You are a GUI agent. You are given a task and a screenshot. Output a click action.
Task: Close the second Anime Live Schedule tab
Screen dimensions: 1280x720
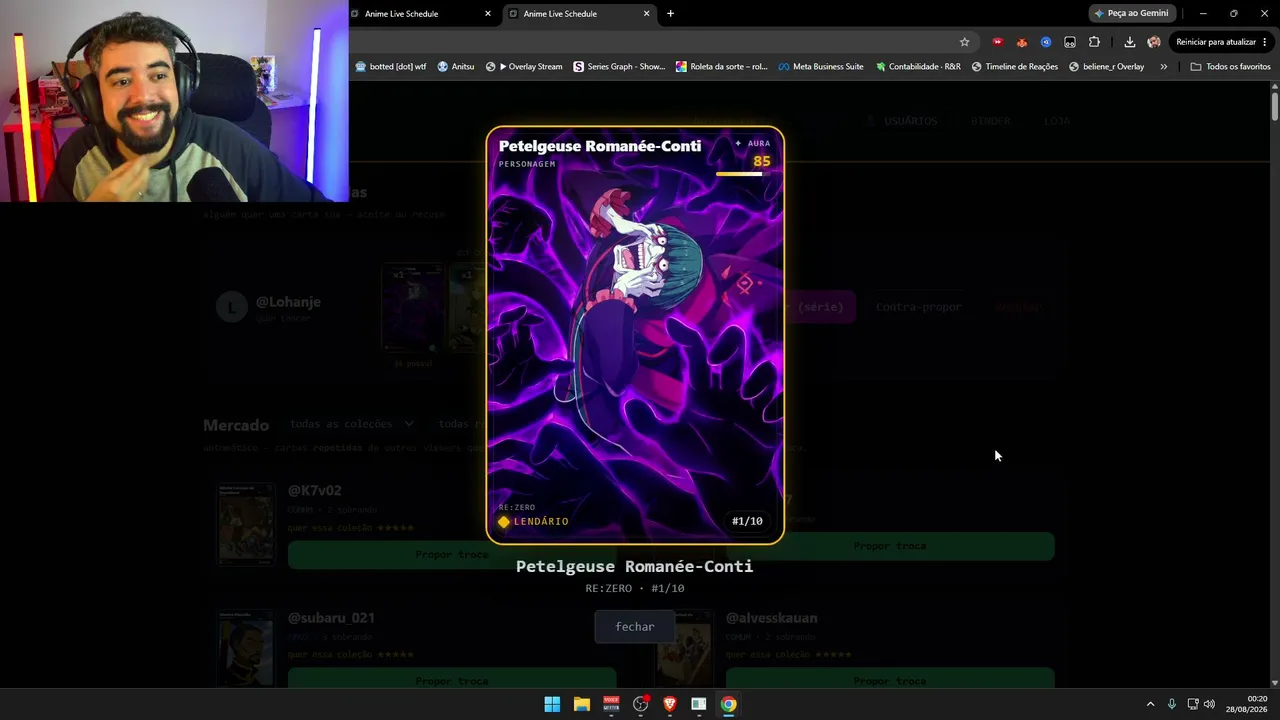click(x=647, y=14)
